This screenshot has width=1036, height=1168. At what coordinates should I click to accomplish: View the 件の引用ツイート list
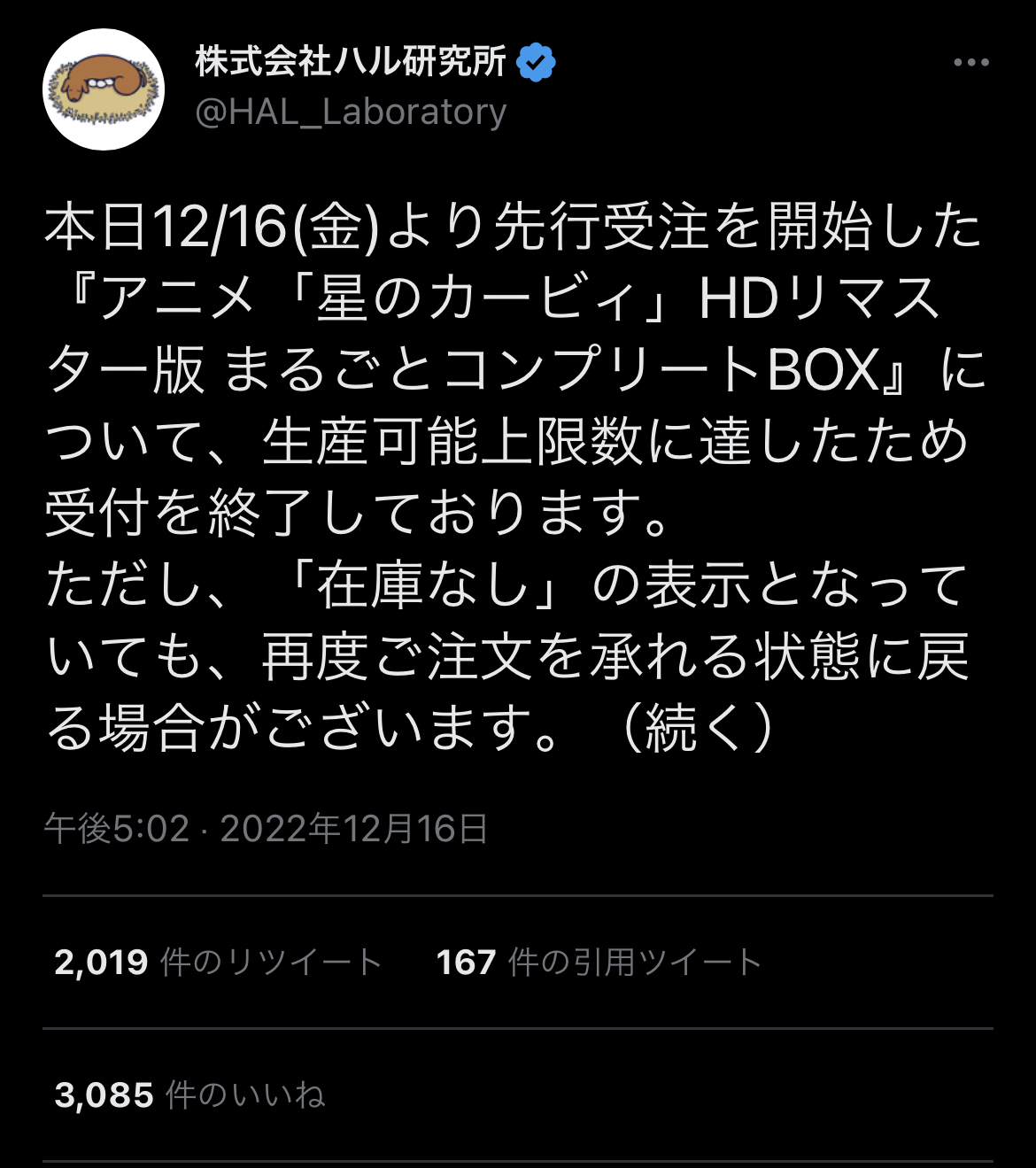click(x=635, y=962)
